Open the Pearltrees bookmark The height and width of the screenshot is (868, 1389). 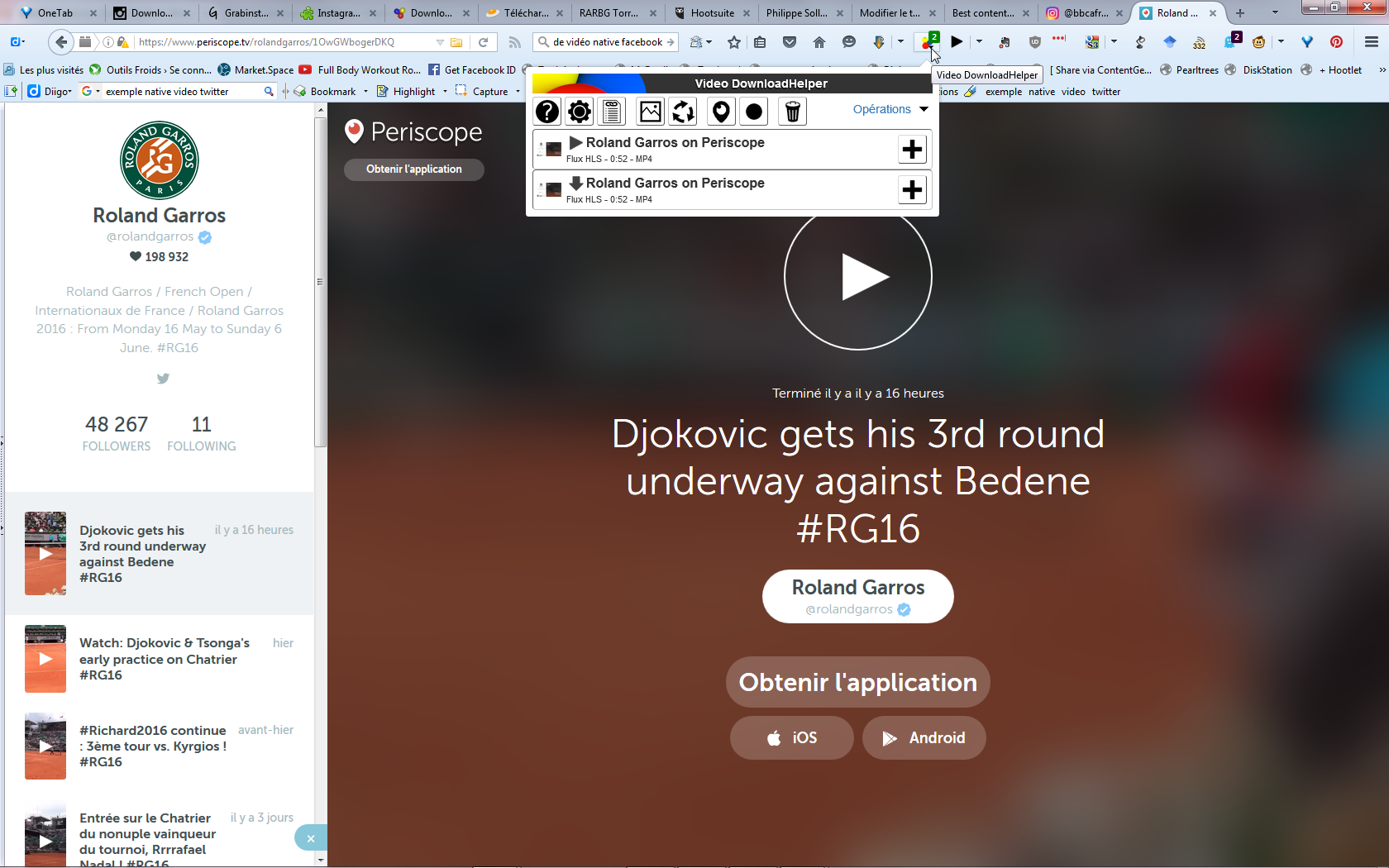(1189, 70)
